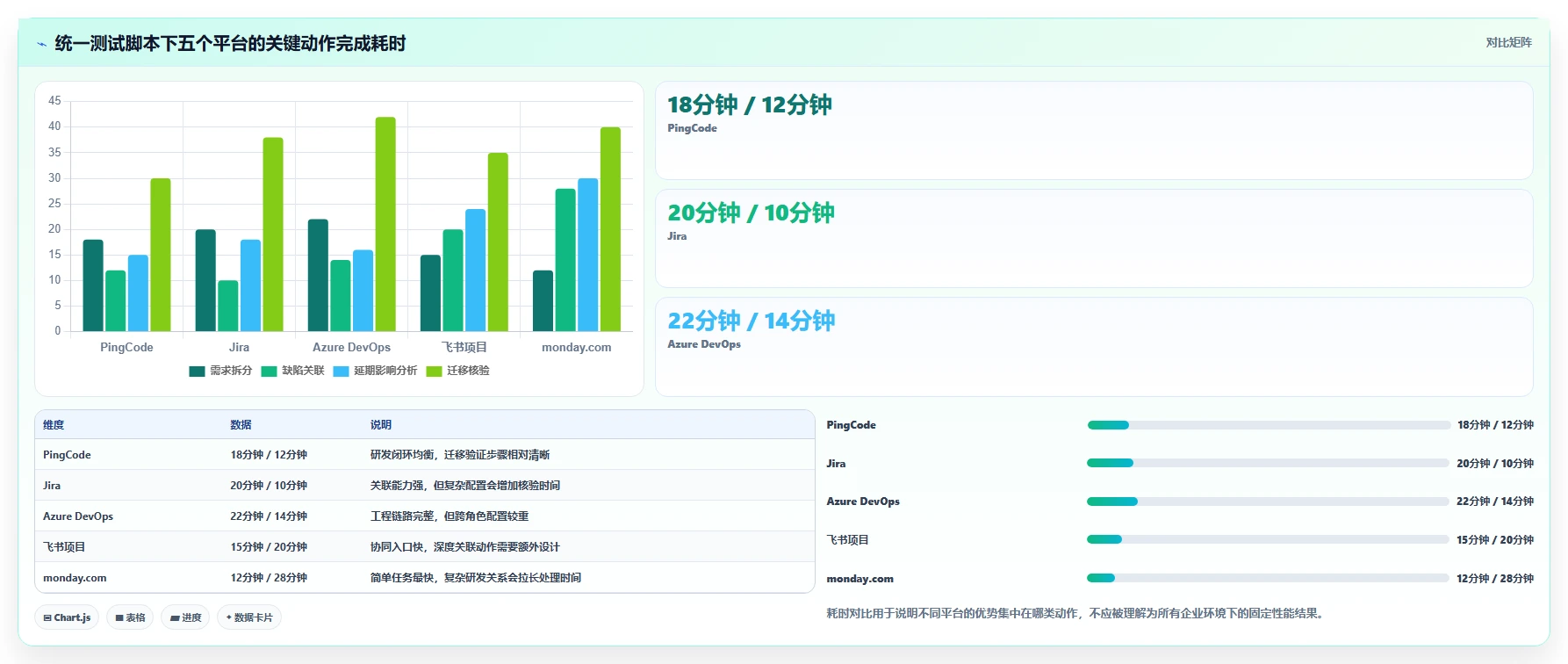Click the 对比矩阵 label in the header
The height and width of the screenshot is (664, 1568).
1508,42
